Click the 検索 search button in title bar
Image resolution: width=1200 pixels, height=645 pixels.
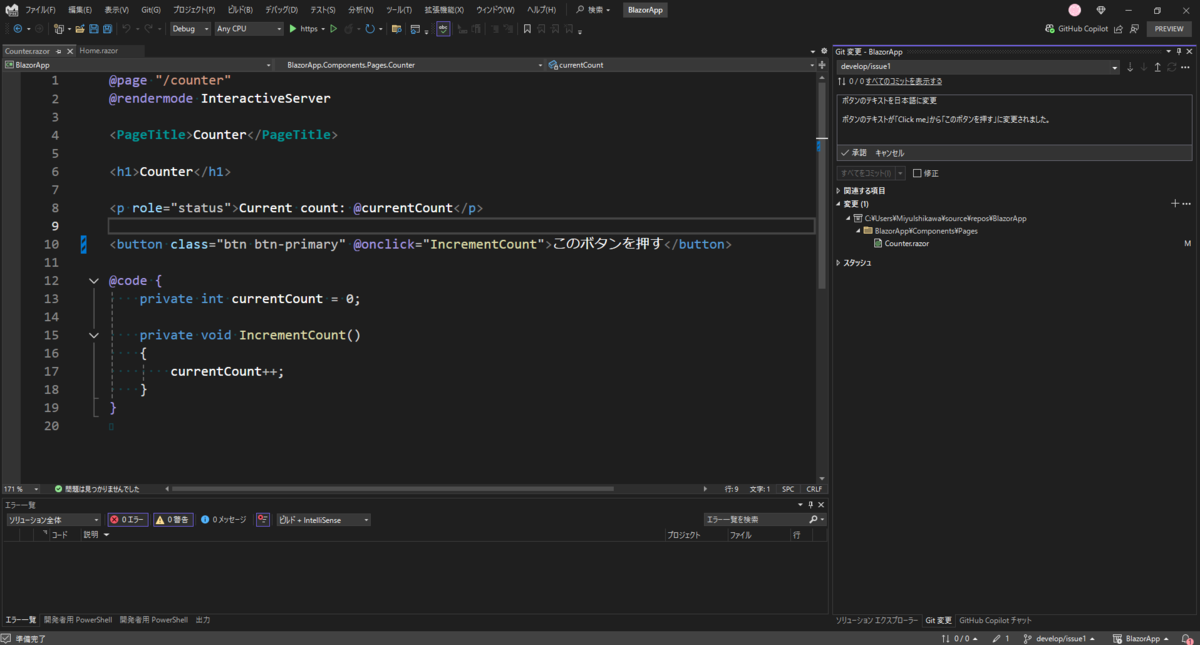(593, 10)
